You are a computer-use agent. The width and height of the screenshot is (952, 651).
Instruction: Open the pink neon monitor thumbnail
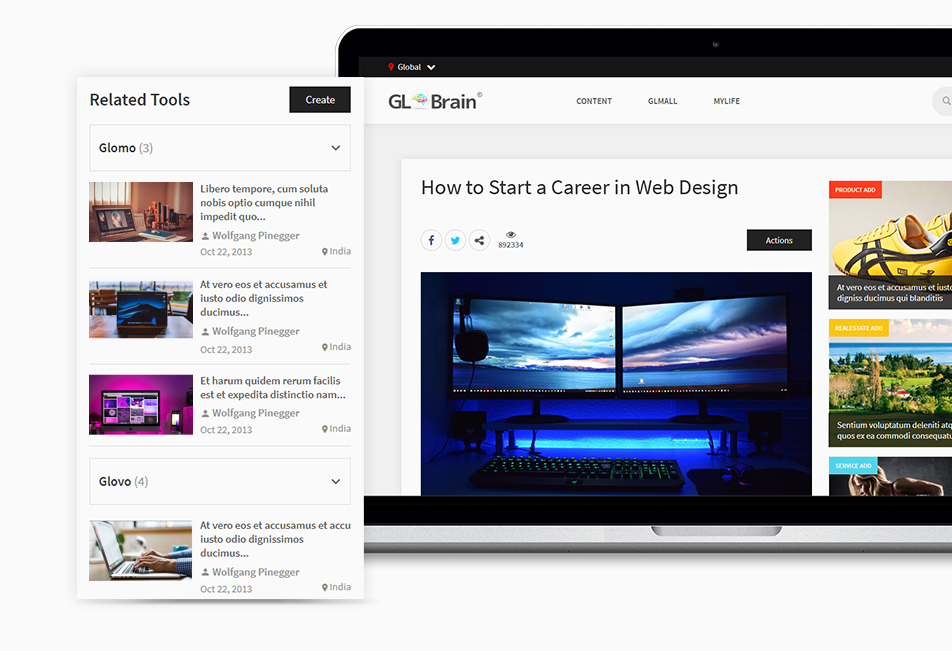(141, 404)
